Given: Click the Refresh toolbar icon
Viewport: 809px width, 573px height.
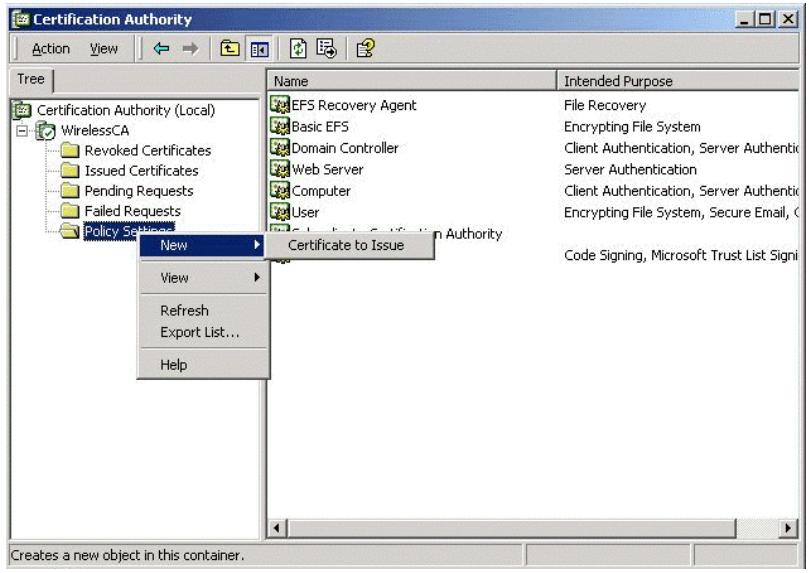Looking at the screenshot, I should pyautogui.click(x=298, y=49).
